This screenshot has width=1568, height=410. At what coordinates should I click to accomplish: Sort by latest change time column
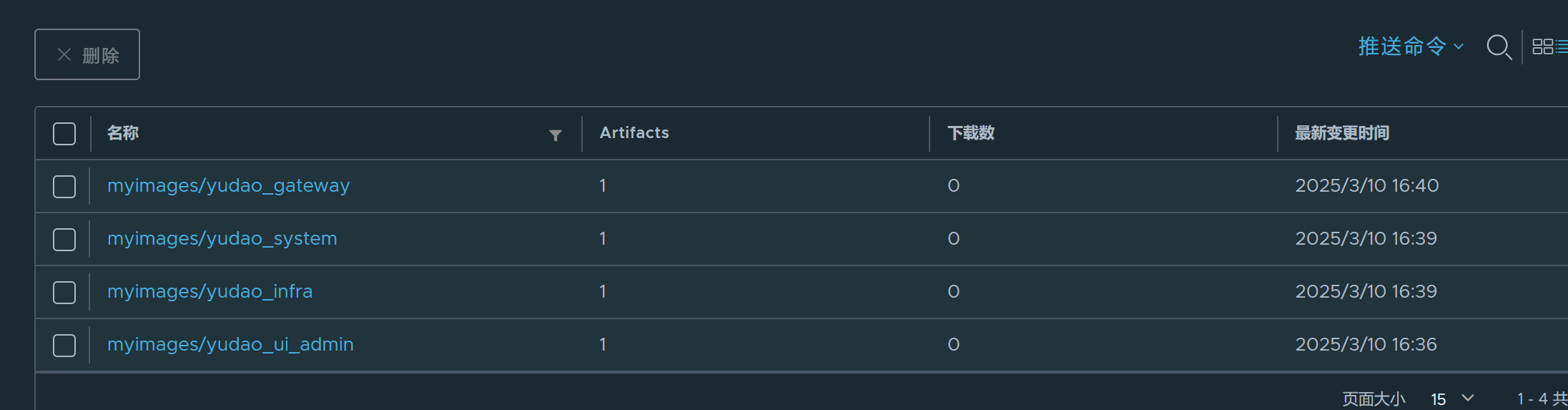(x=1341, y=133)
